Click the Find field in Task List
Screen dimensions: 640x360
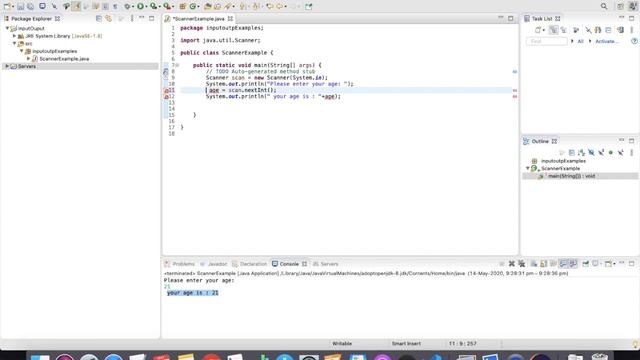click(547, 41)
